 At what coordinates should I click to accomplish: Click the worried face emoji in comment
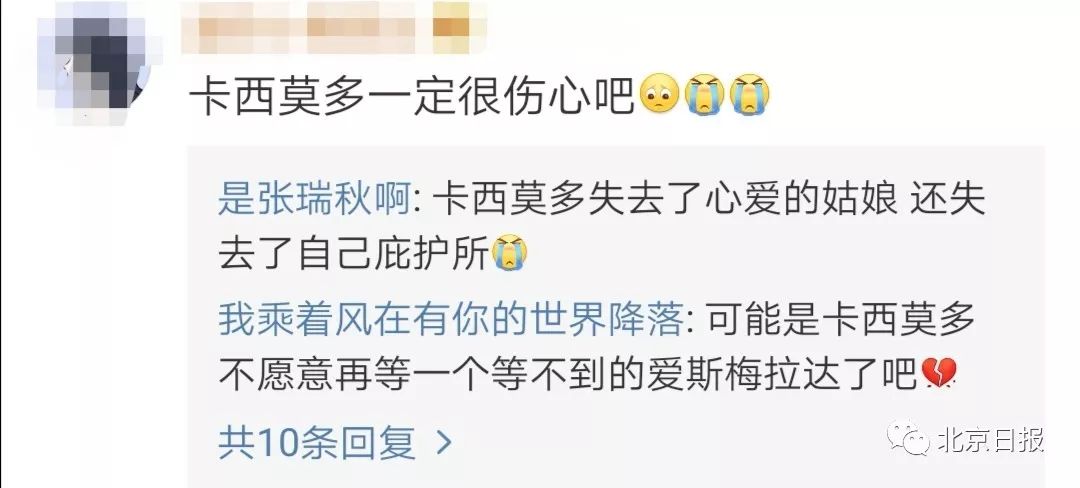tap(660, 96)
